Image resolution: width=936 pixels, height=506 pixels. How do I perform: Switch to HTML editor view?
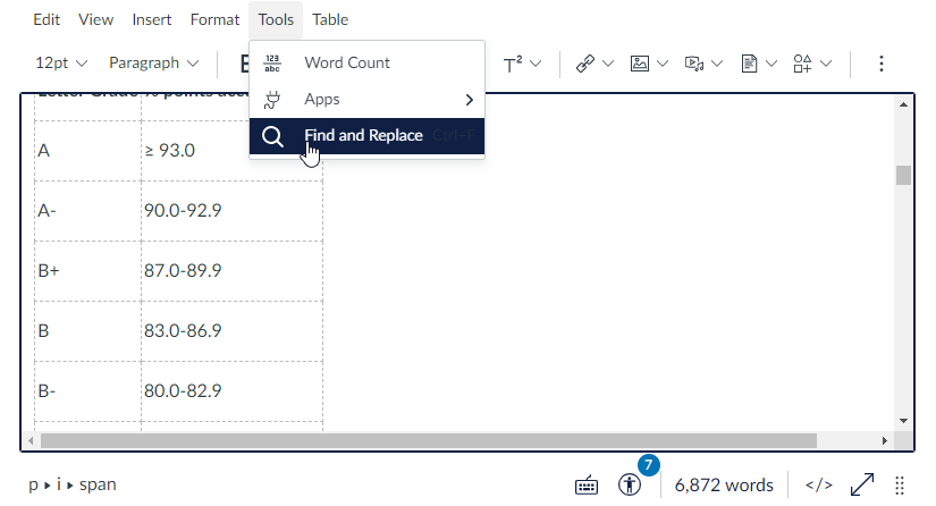(818, 486)
